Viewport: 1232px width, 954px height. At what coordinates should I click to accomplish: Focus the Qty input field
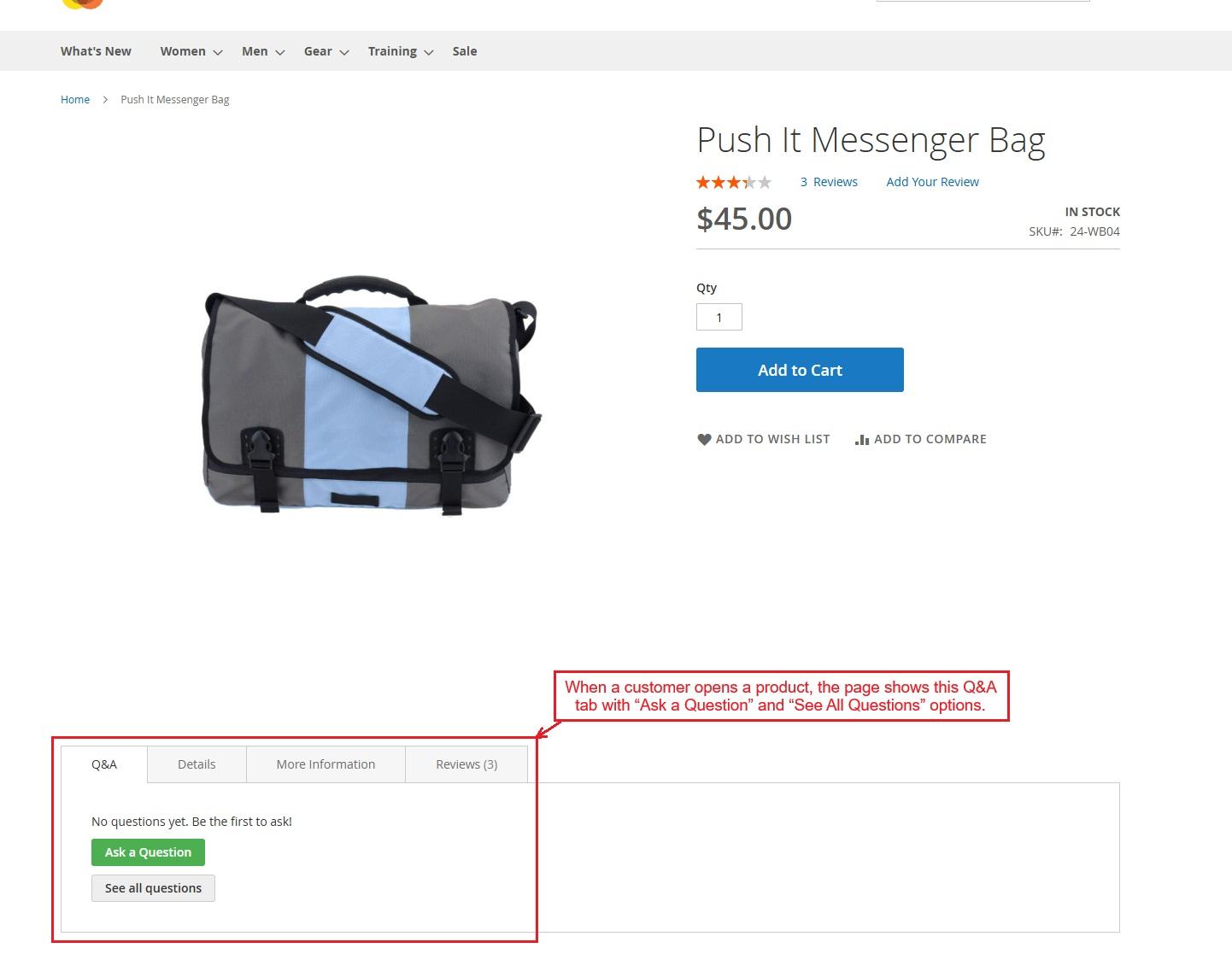pyautogui.click(x=719, y=317)
